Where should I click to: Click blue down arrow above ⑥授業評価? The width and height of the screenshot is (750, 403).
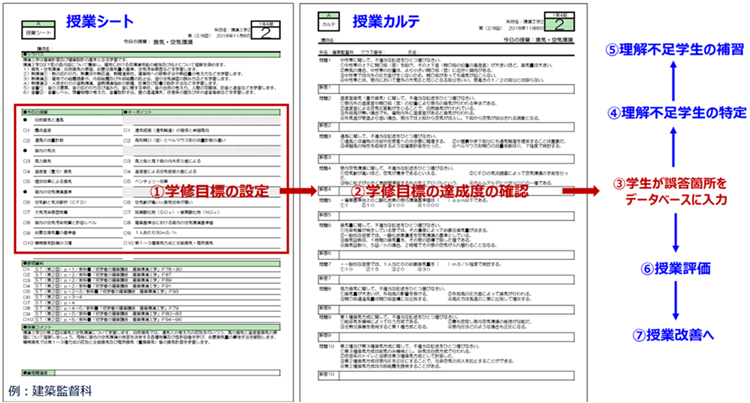tap(675, 233)
